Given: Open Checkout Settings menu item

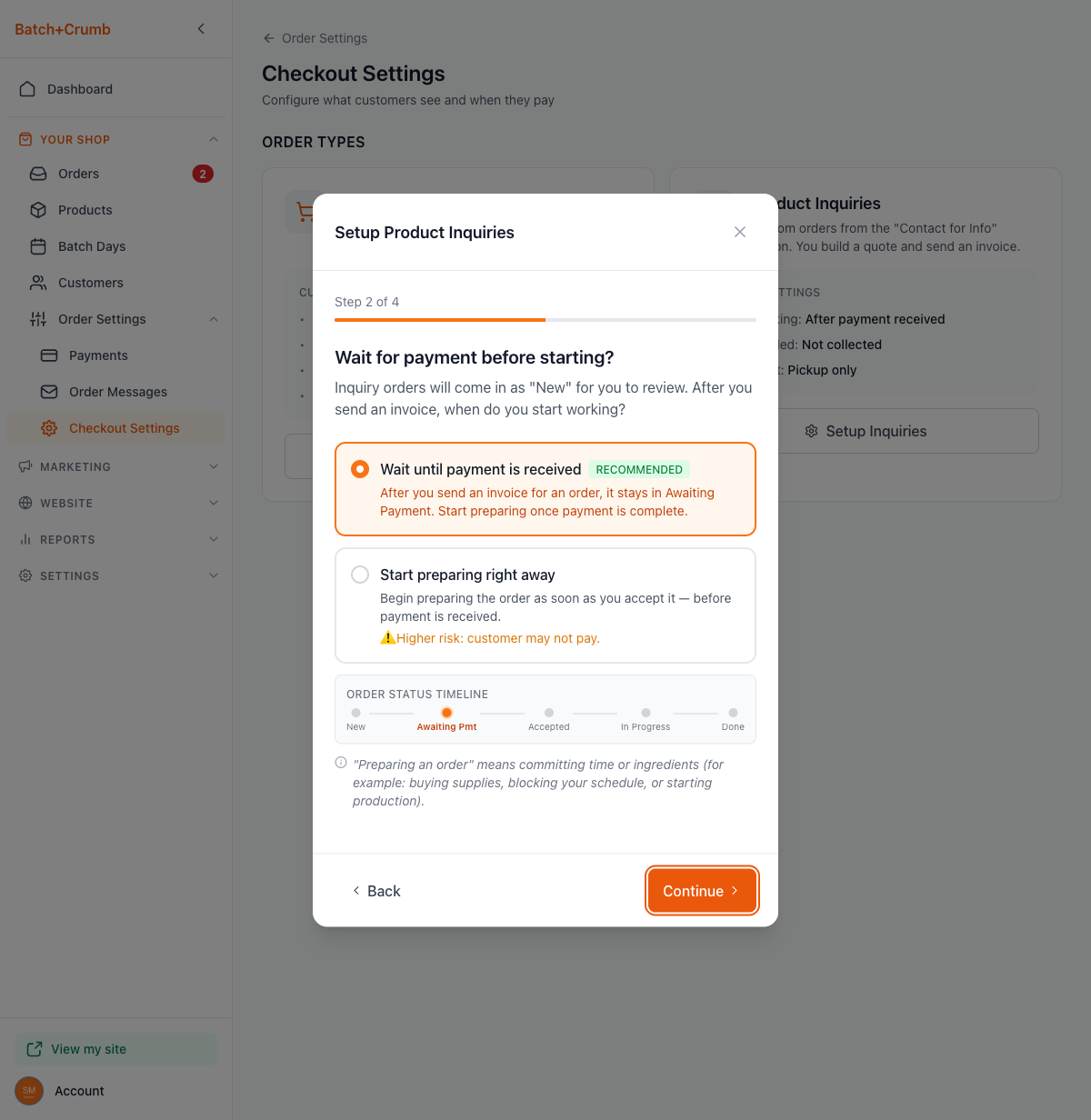Looking at the screenshot, I should [124, 428].
